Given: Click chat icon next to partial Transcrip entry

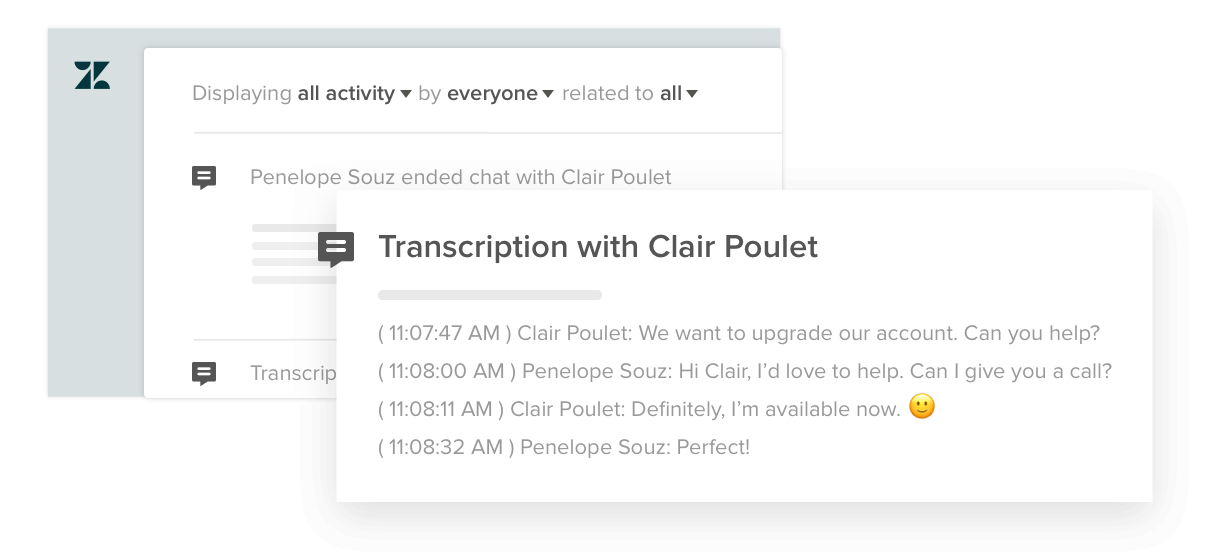Looking at the screenshot, I should [x=204, y=374].
